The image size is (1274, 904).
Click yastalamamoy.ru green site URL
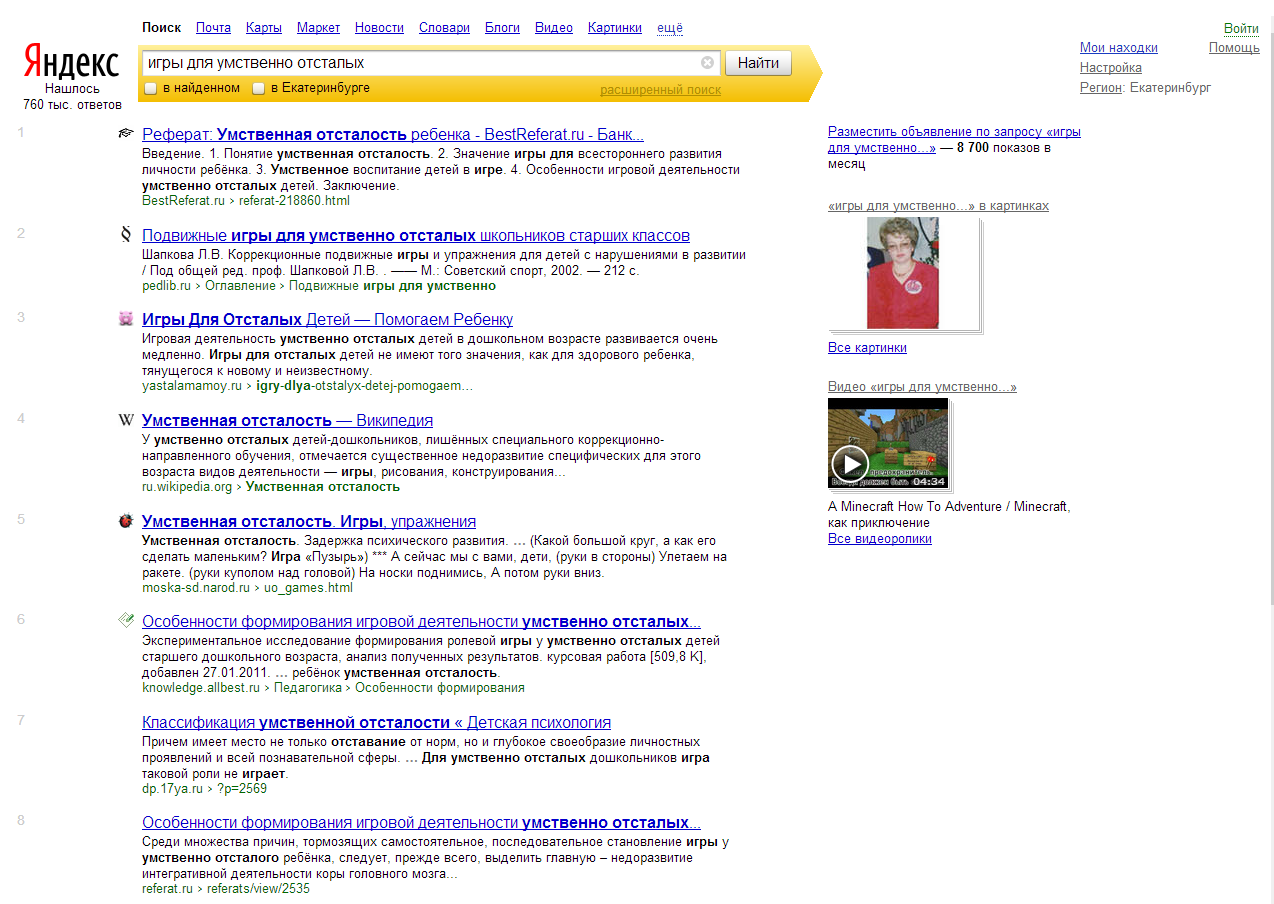192,386
